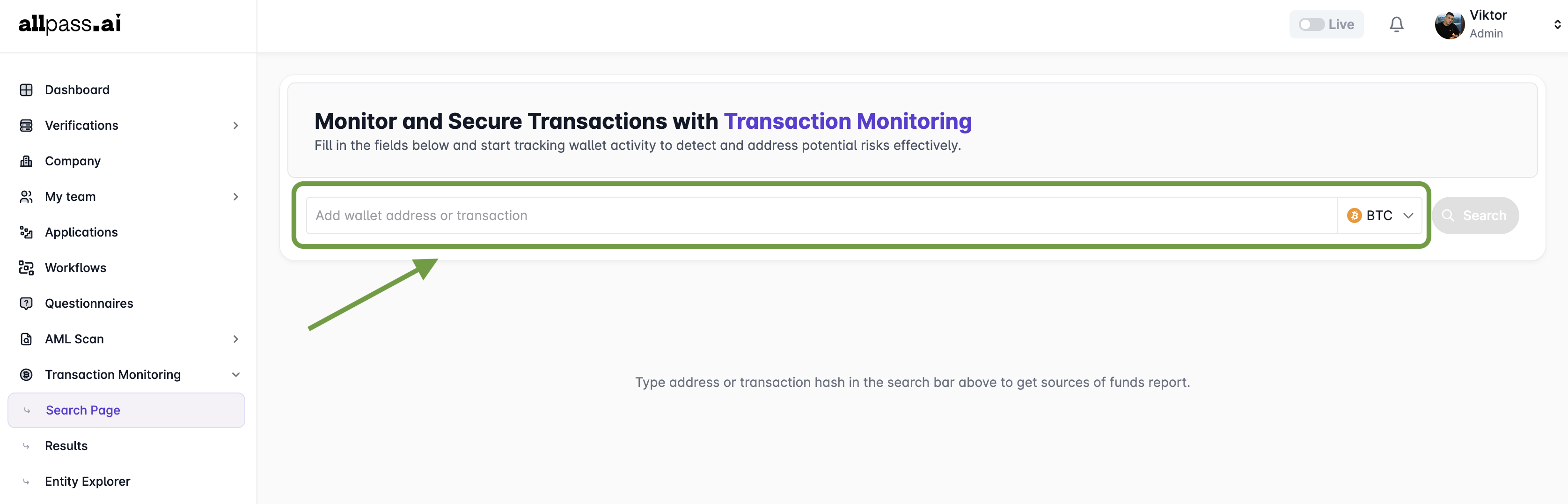Click the Workflows sidebar icon
The height and width of the screenshot is (504, 1568).
[26, 267]
